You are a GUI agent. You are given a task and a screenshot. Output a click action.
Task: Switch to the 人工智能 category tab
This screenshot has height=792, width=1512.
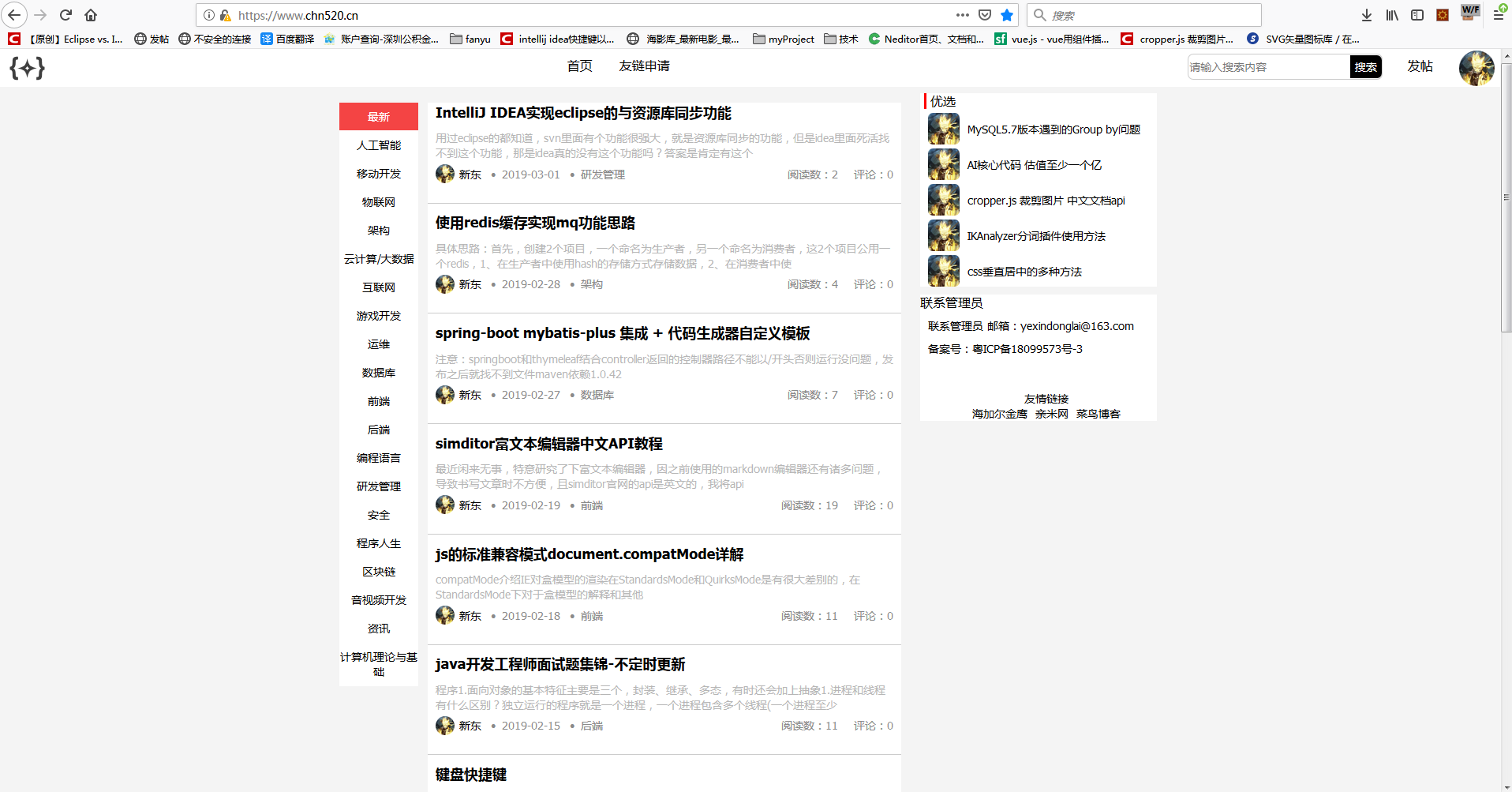pyautogui.click(x=378, y=145)
